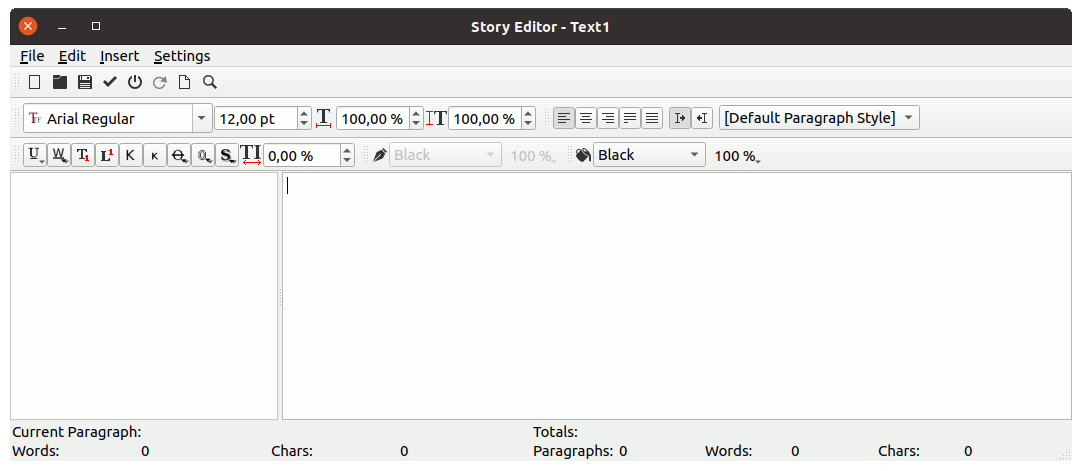Viewport: 1082px width, 471px height.
Task: Open the Insert menu
Action: [x=119, y=56]
